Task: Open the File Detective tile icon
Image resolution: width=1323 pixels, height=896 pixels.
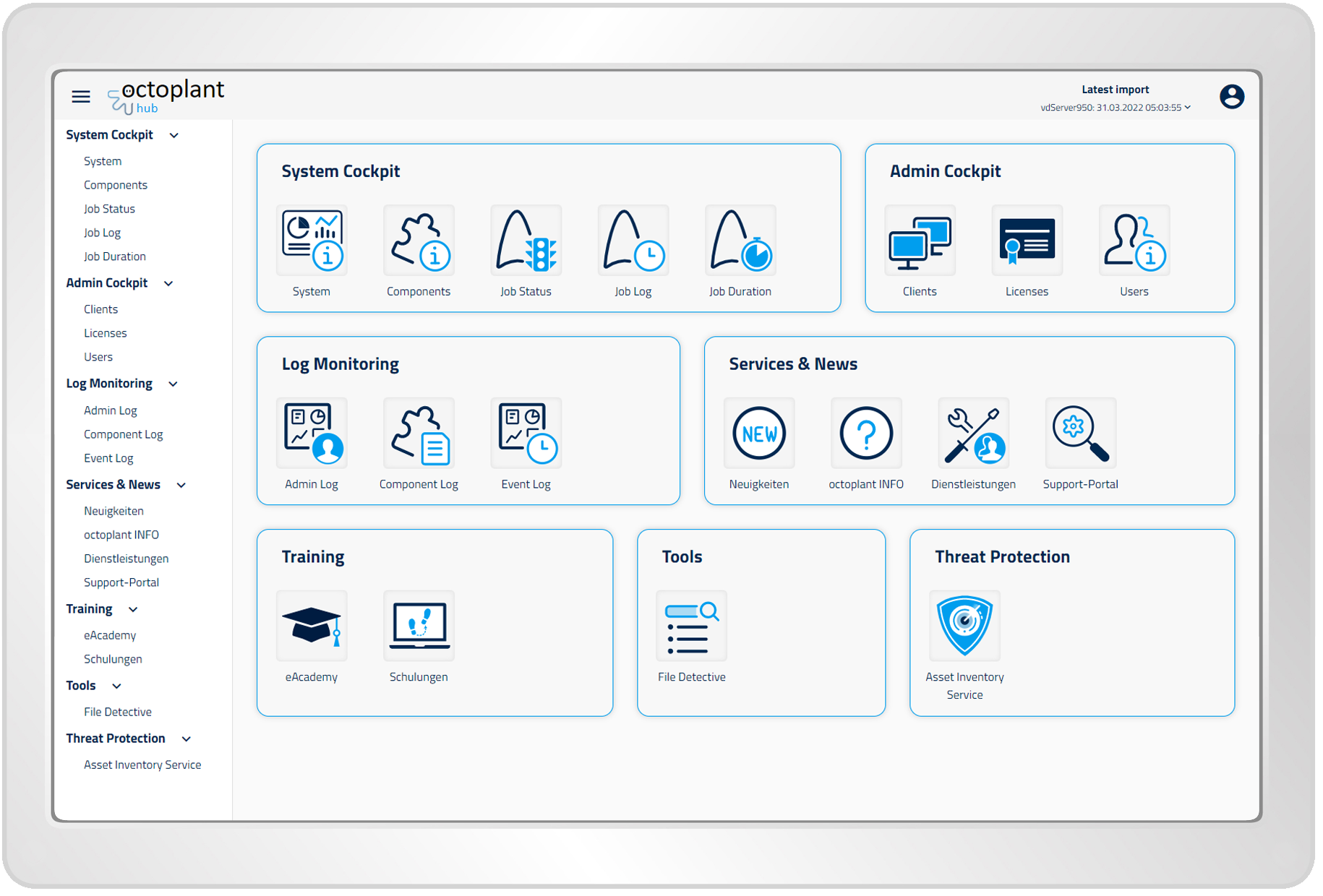Action: 692,626
